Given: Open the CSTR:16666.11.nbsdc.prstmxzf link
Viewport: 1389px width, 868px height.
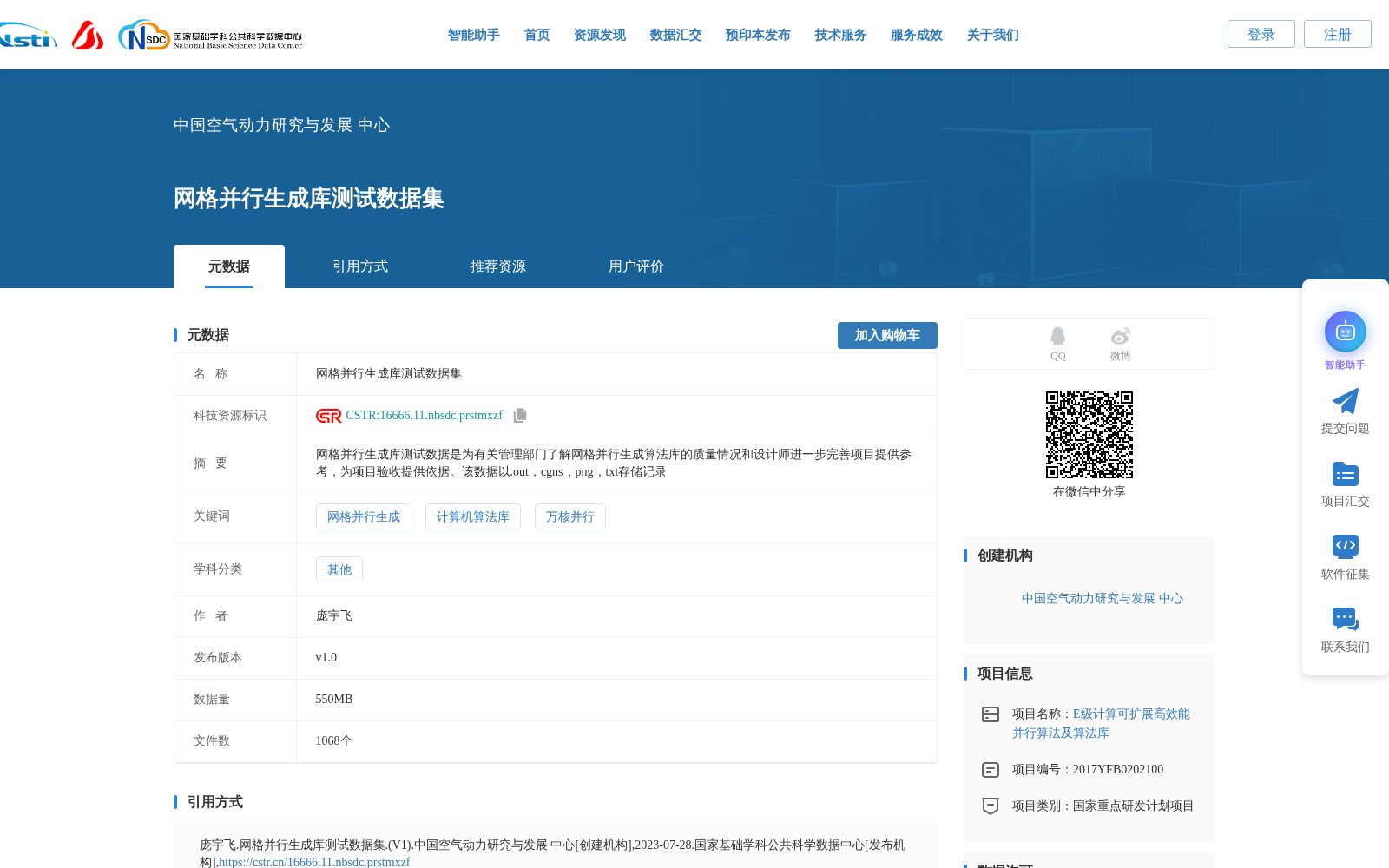Looking at the screenshot, I should coord(425,416).
